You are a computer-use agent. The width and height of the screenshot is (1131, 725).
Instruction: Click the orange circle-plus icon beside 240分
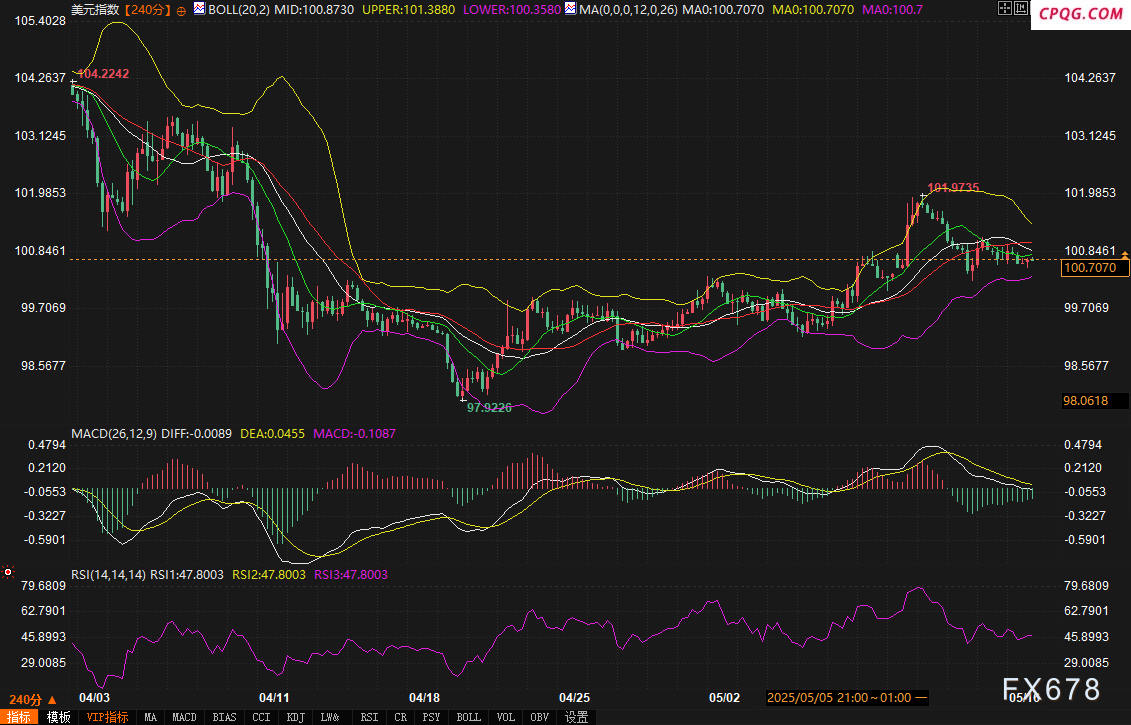[181, 11]
